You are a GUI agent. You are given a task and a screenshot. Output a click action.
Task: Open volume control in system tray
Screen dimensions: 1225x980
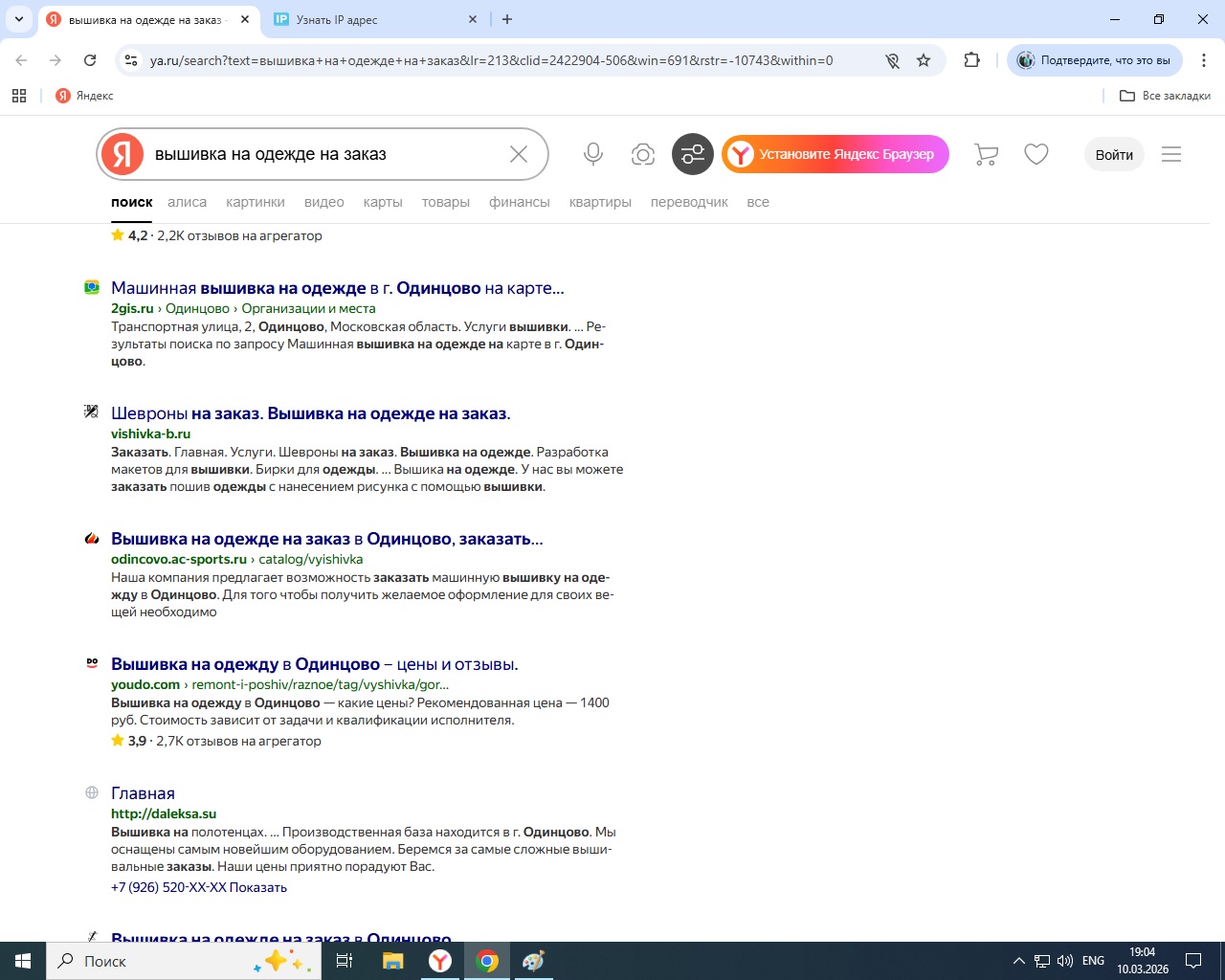(1065, 961)
